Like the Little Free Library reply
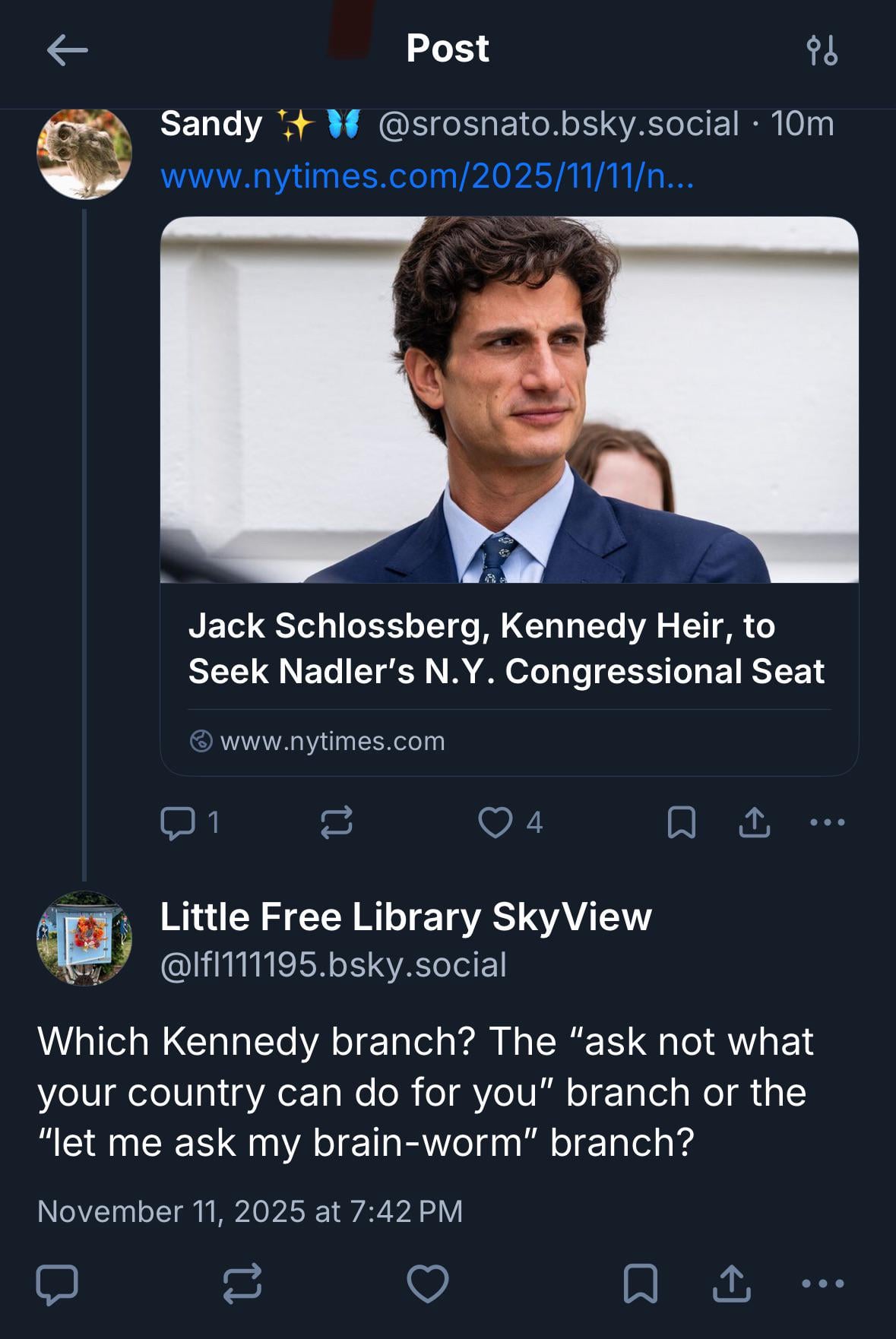 pos(428,1284)
